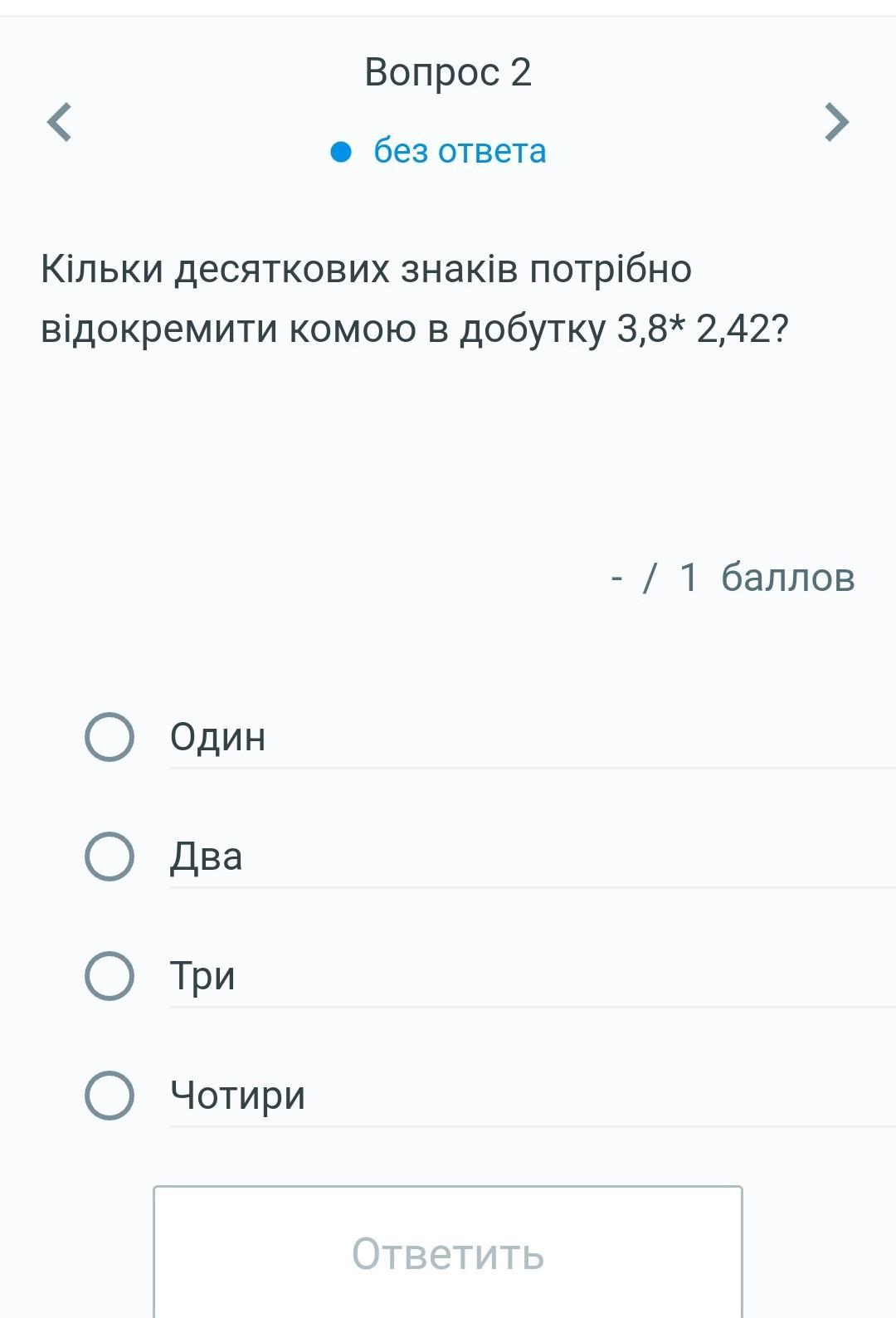
Task: Click the 'без ответа' status link
Action: 460,151
